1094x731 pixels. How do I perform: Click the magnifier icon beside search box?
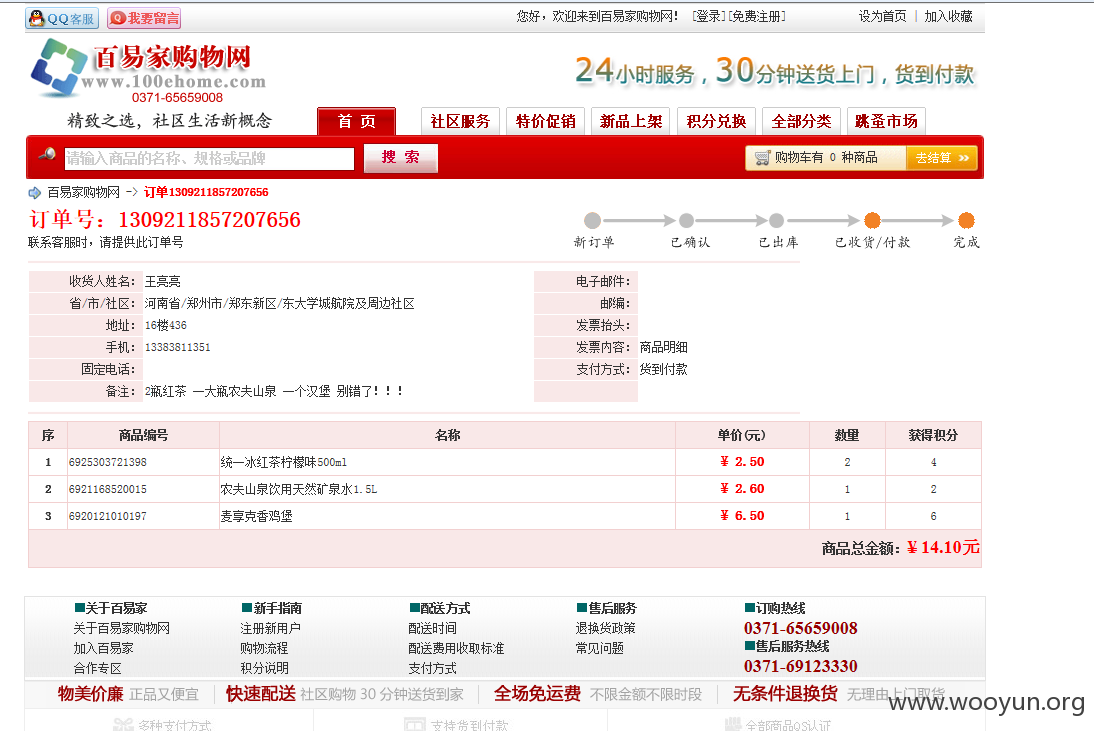click(x=47, y=154)
